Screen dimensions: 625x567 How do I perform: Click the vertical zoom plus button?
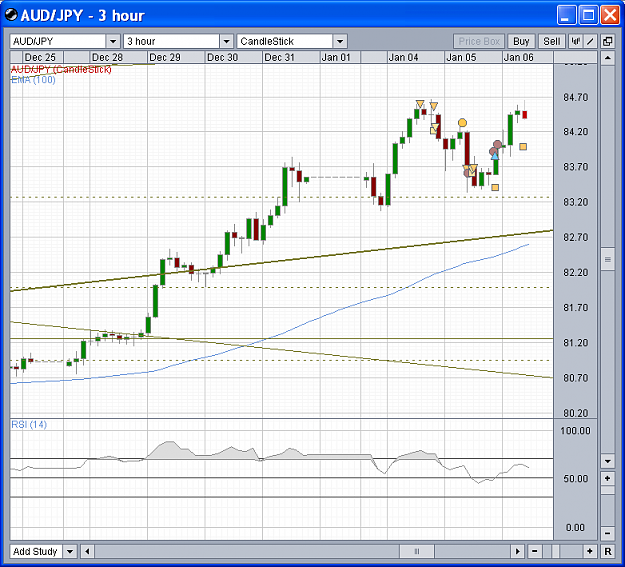click(607, 478)
